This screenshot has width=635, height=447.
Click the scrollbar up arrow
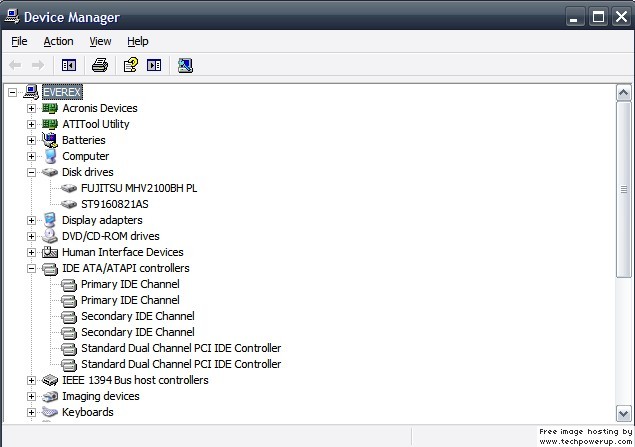click(623, 93)
